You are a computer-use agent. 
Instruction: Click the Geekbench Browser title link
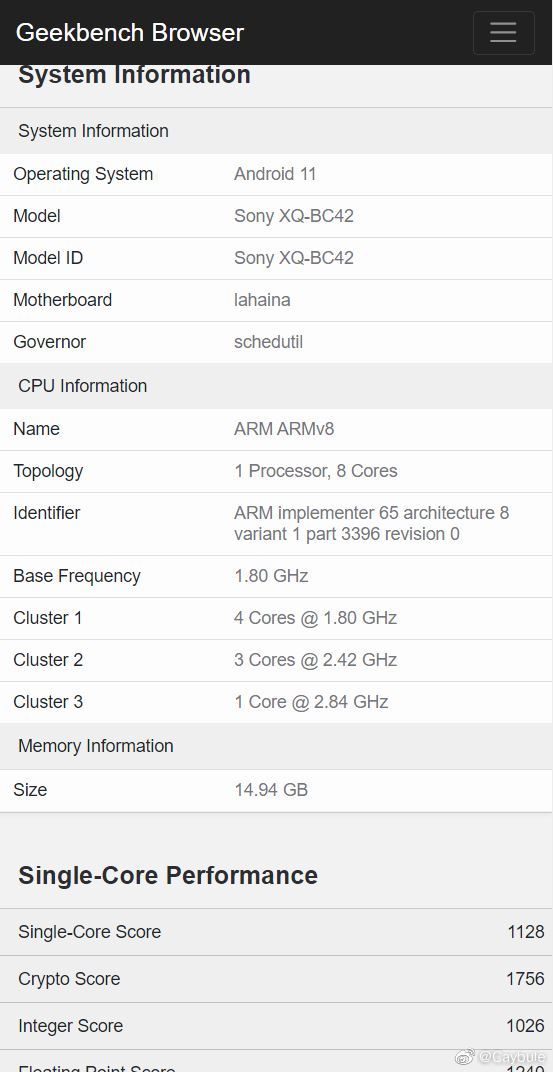coord(130,32)
